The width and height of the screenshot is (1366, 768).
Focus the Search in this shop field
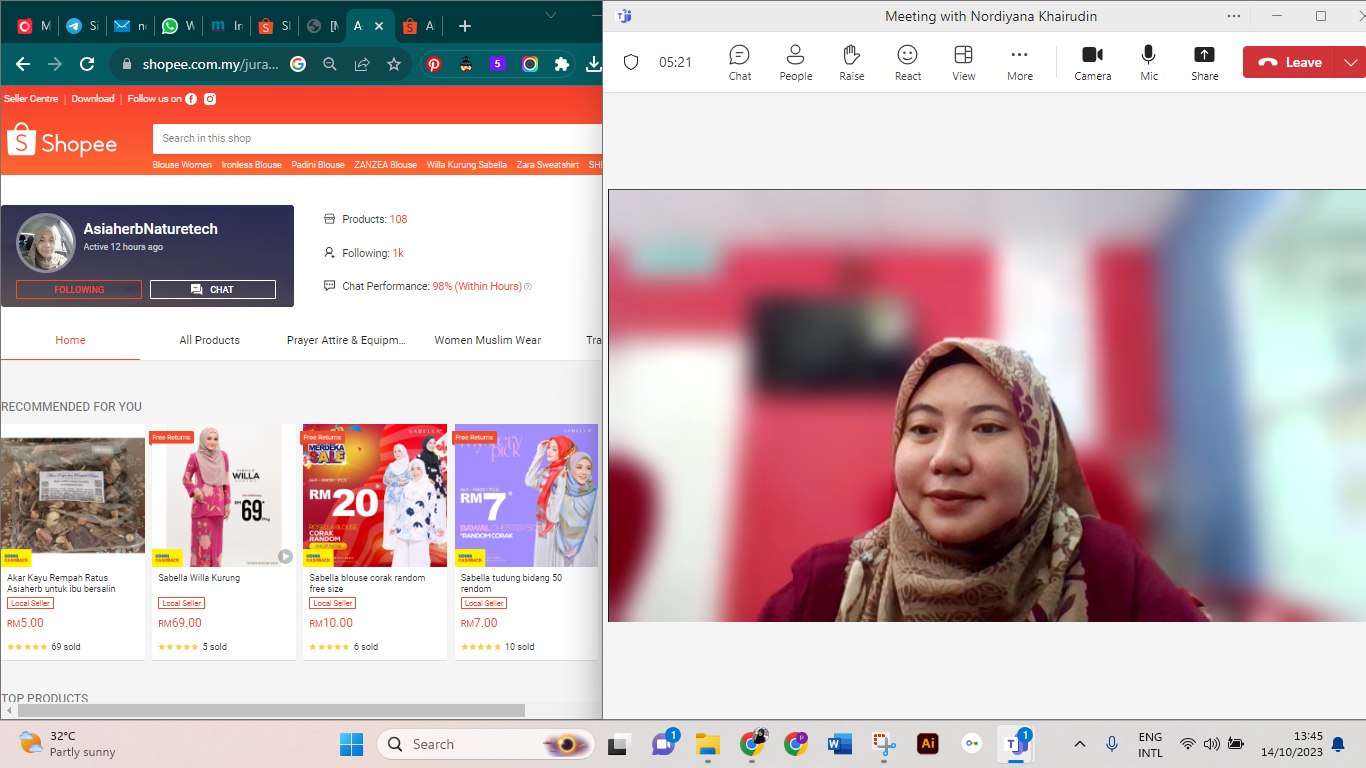(x=377, y=138)
